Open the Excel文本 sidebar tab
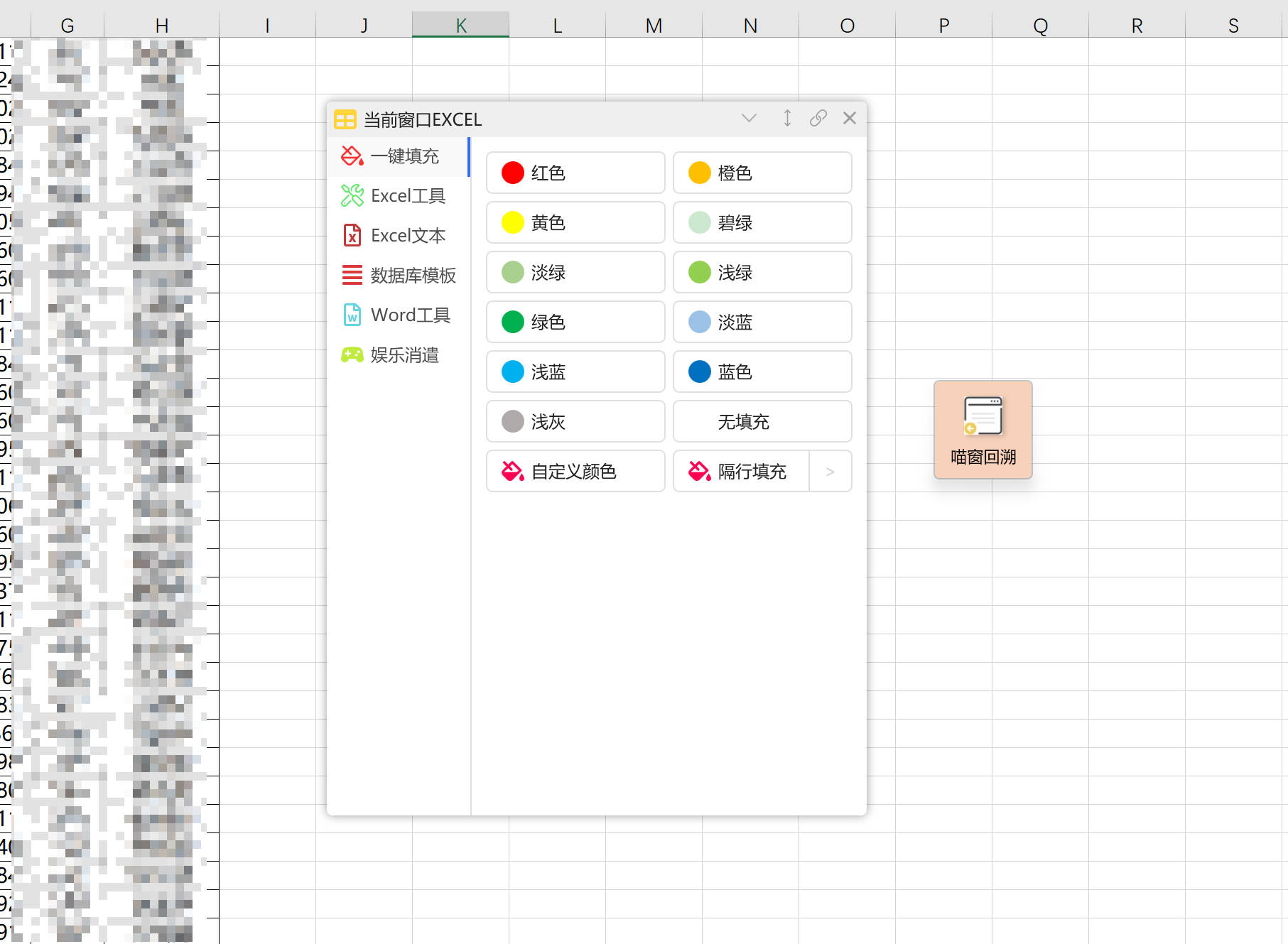Screen dimensions: 1288x944 [x=398, y=236]
